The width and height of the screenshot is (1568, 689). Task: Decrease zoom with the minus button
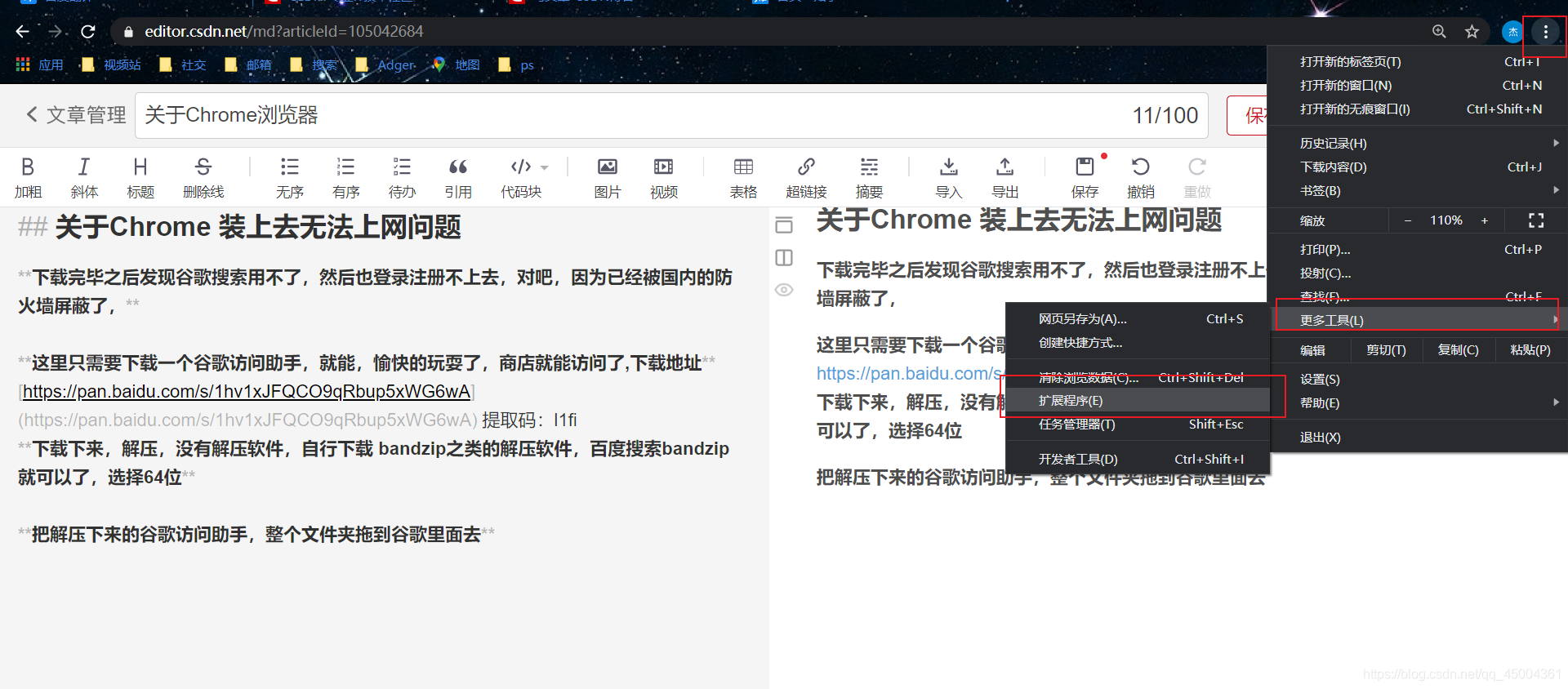[x=1407, y=220]
